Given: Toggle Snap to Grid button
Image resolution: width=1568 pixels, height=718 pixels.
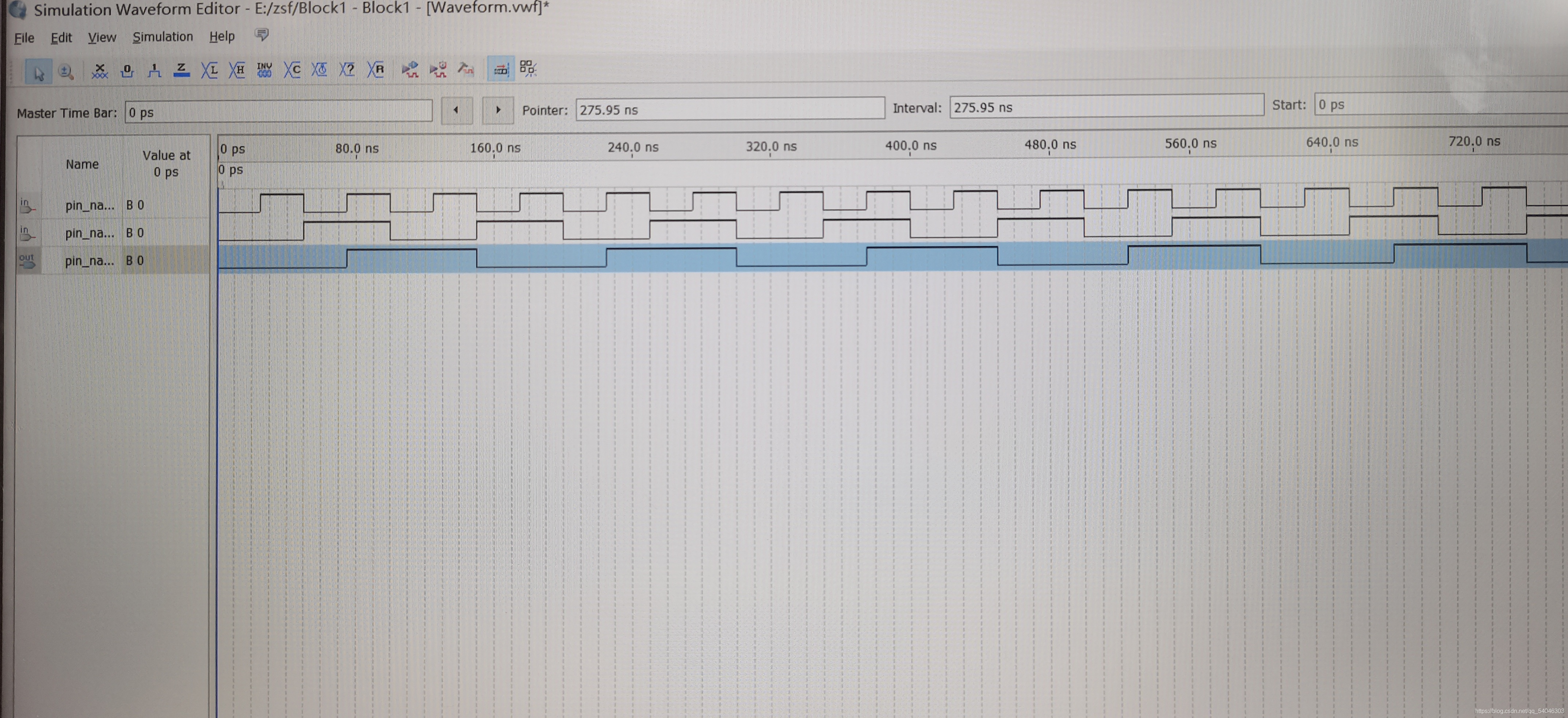Looking at the screenshot, I should pyautogui.click(x=500, y=69).
